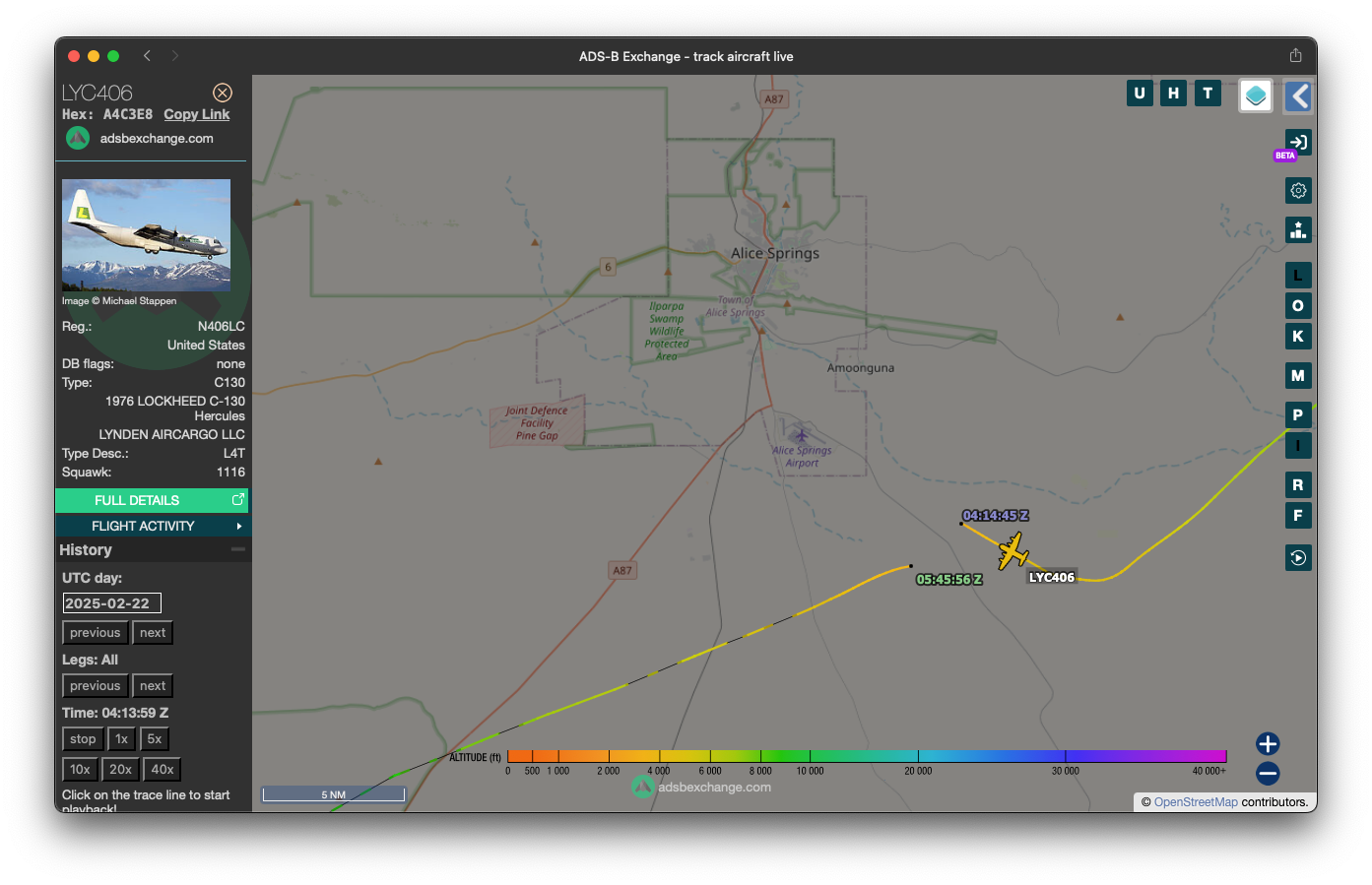Click the Joint Defence Facility Pine Gap area
The image size is (1372, 885).
(537, 423)
